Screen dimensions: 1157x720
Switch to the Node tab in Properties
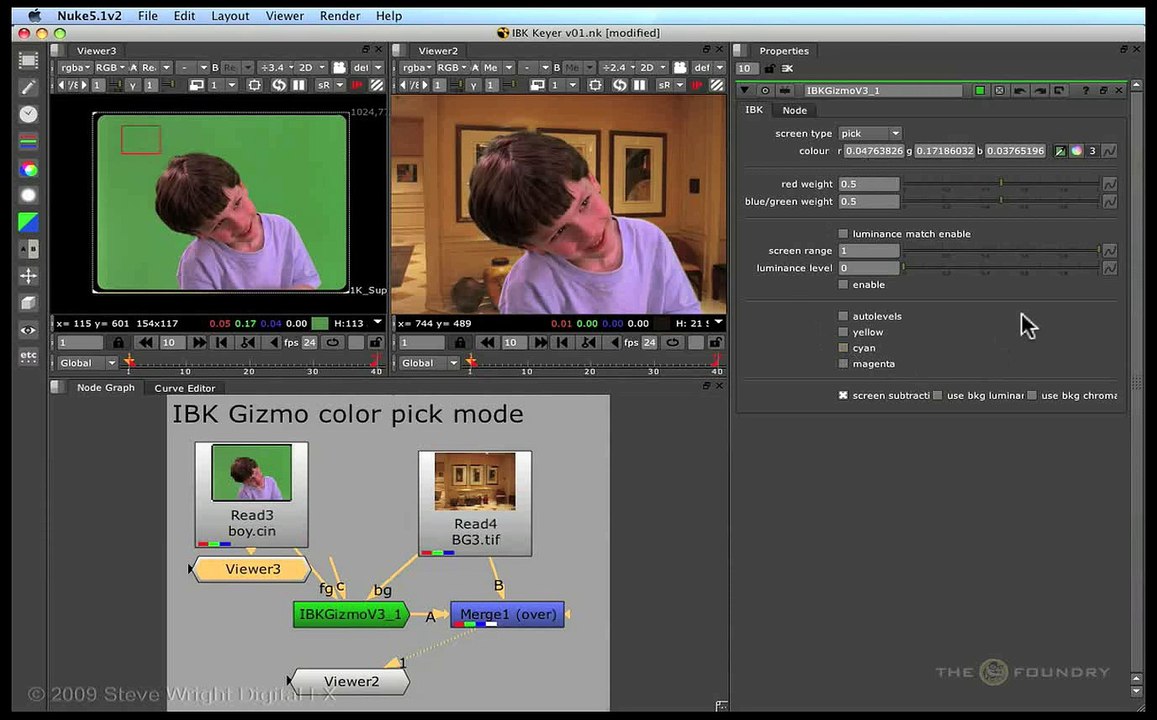coord(795,110)
